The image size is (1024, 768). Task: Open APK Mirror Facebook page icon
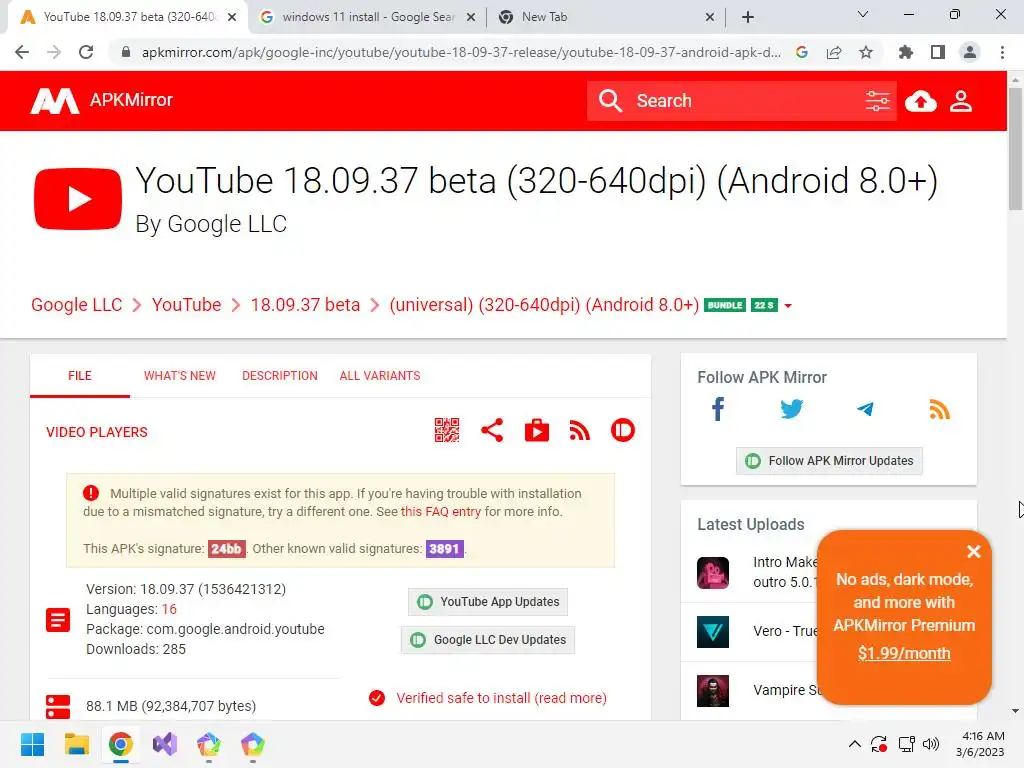718,409
